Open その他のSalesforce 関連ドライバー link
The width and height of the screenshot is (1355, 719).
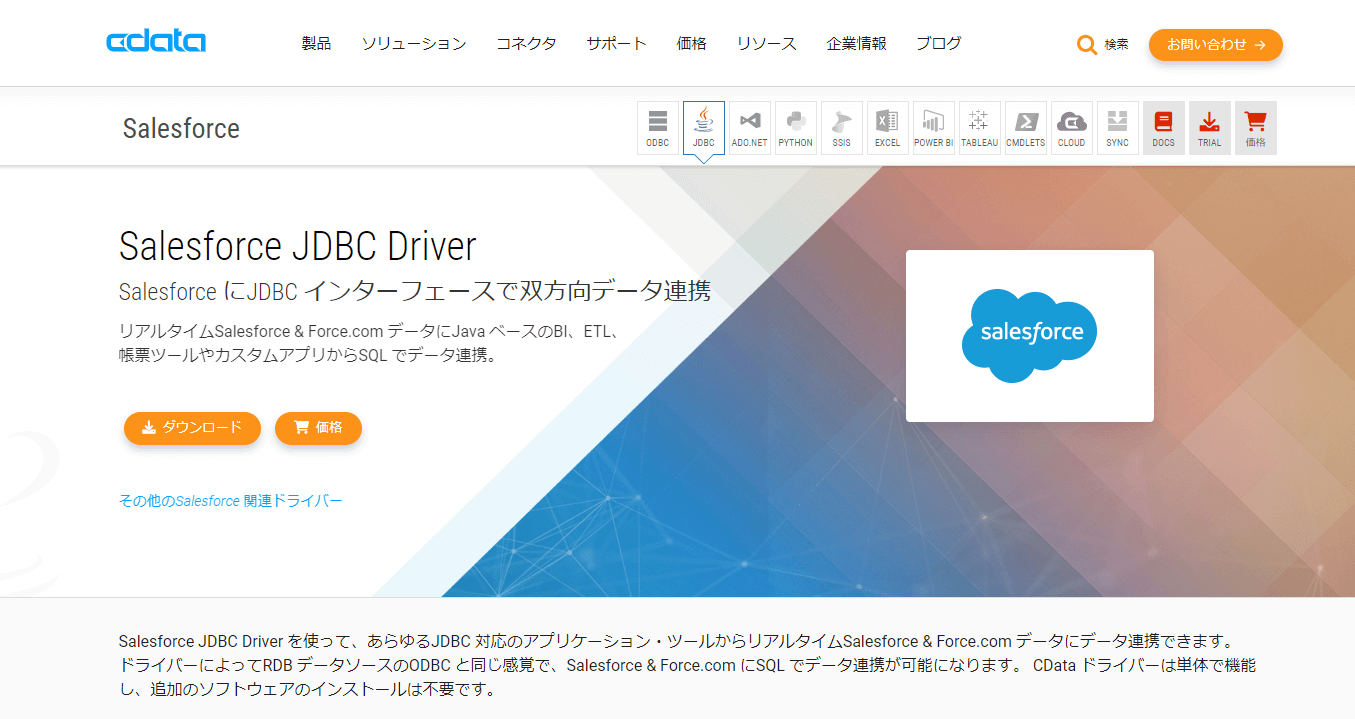[x=230, y=501]
